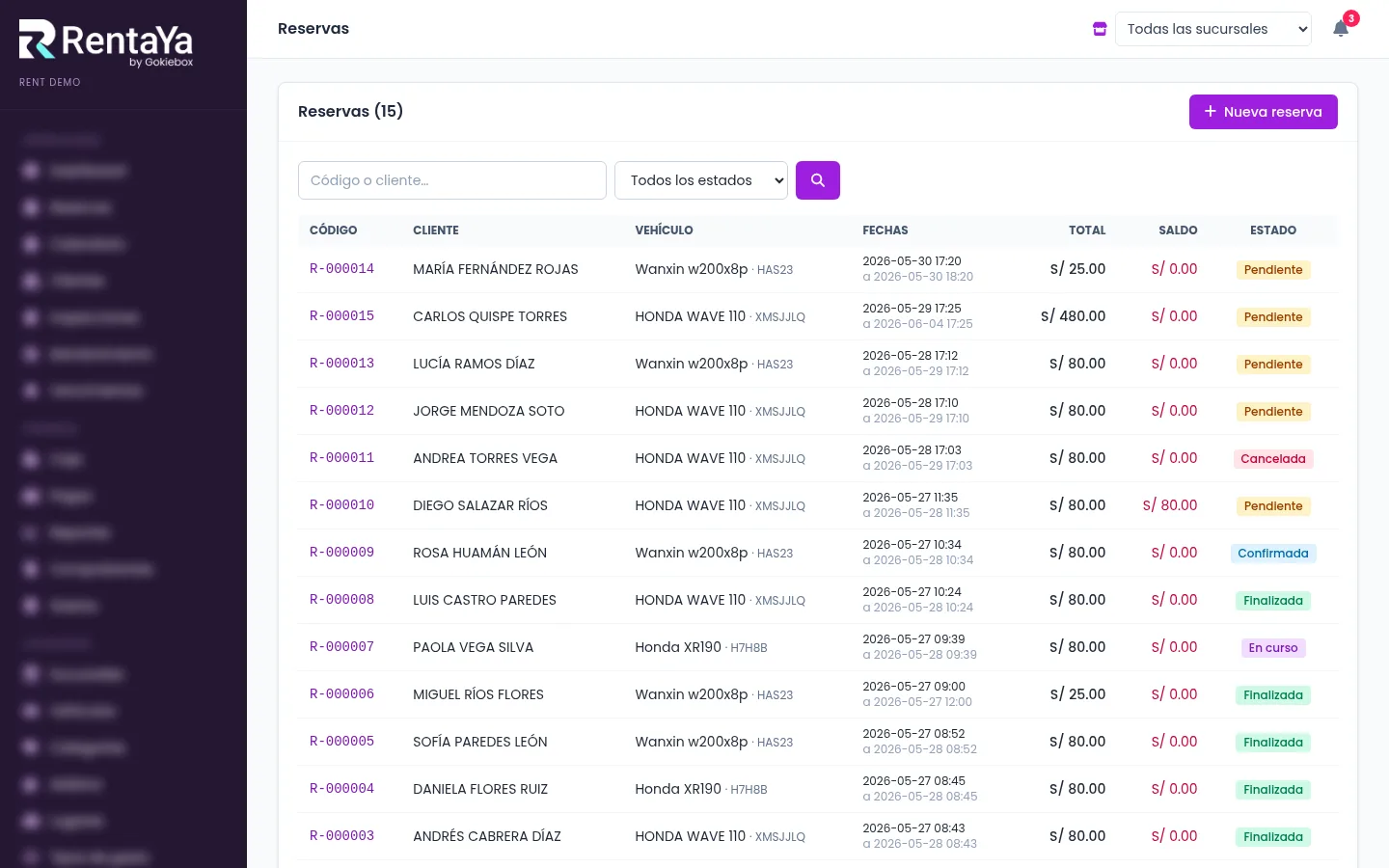Click the En curso badge for R-000007

pos(1273,648)
